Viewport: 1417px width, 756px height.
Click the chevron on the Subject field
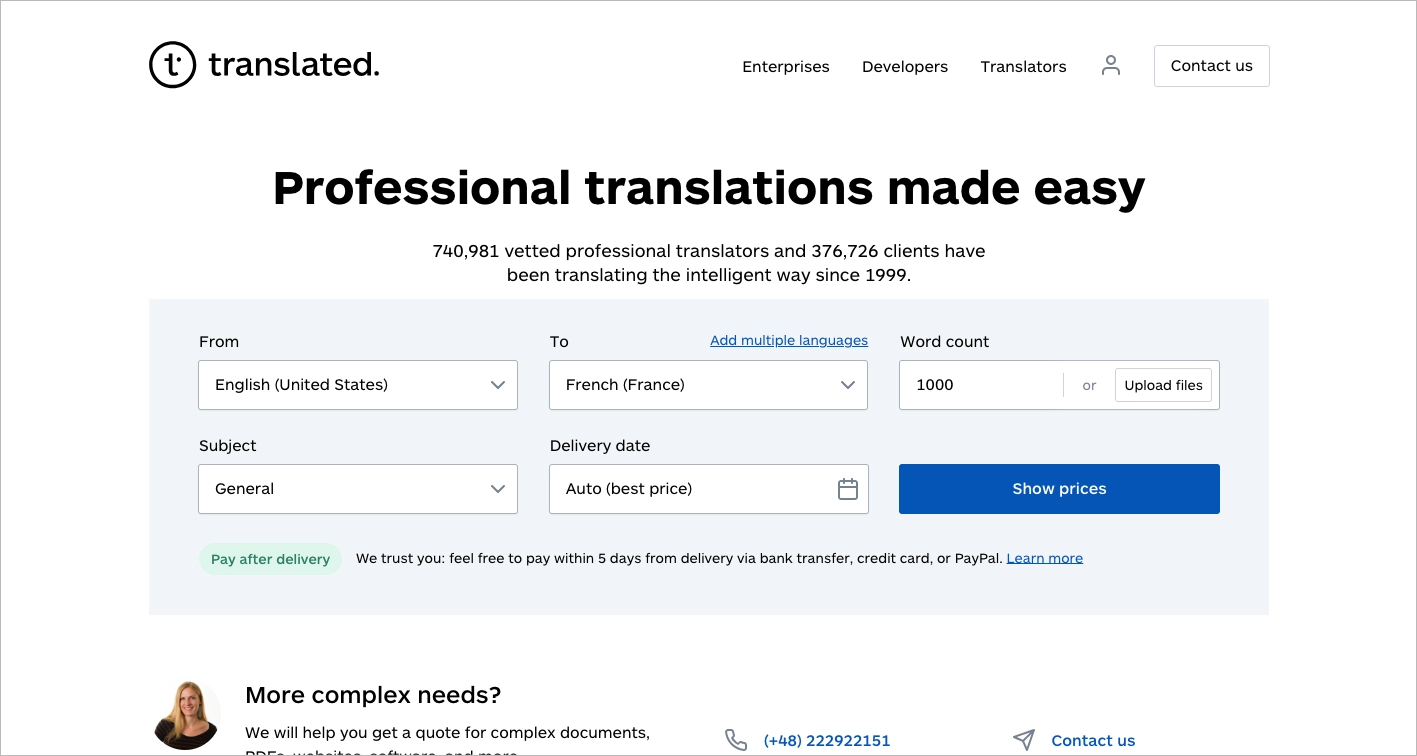(497, 489)
